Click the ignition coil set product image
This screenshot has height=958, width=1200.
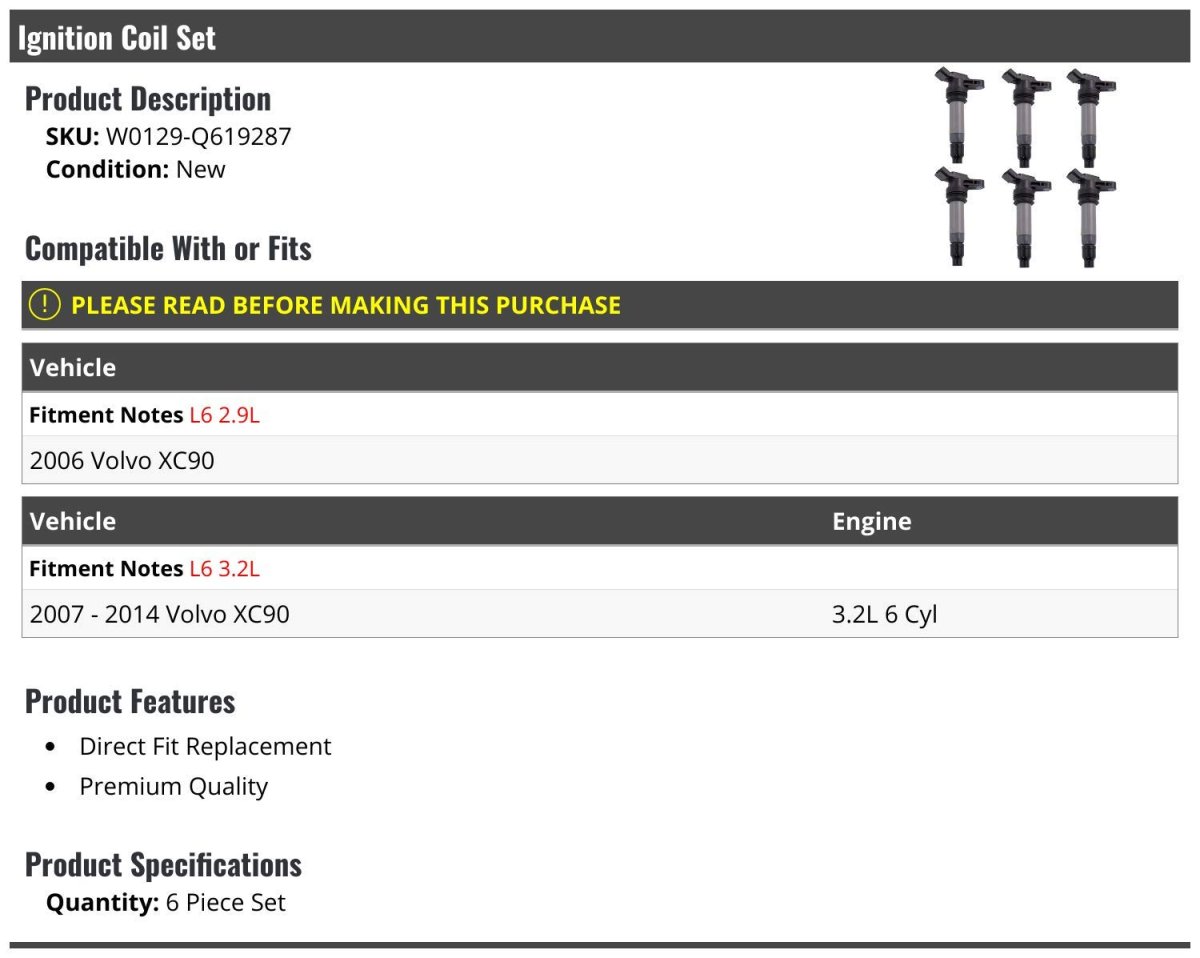(1025, 167)
